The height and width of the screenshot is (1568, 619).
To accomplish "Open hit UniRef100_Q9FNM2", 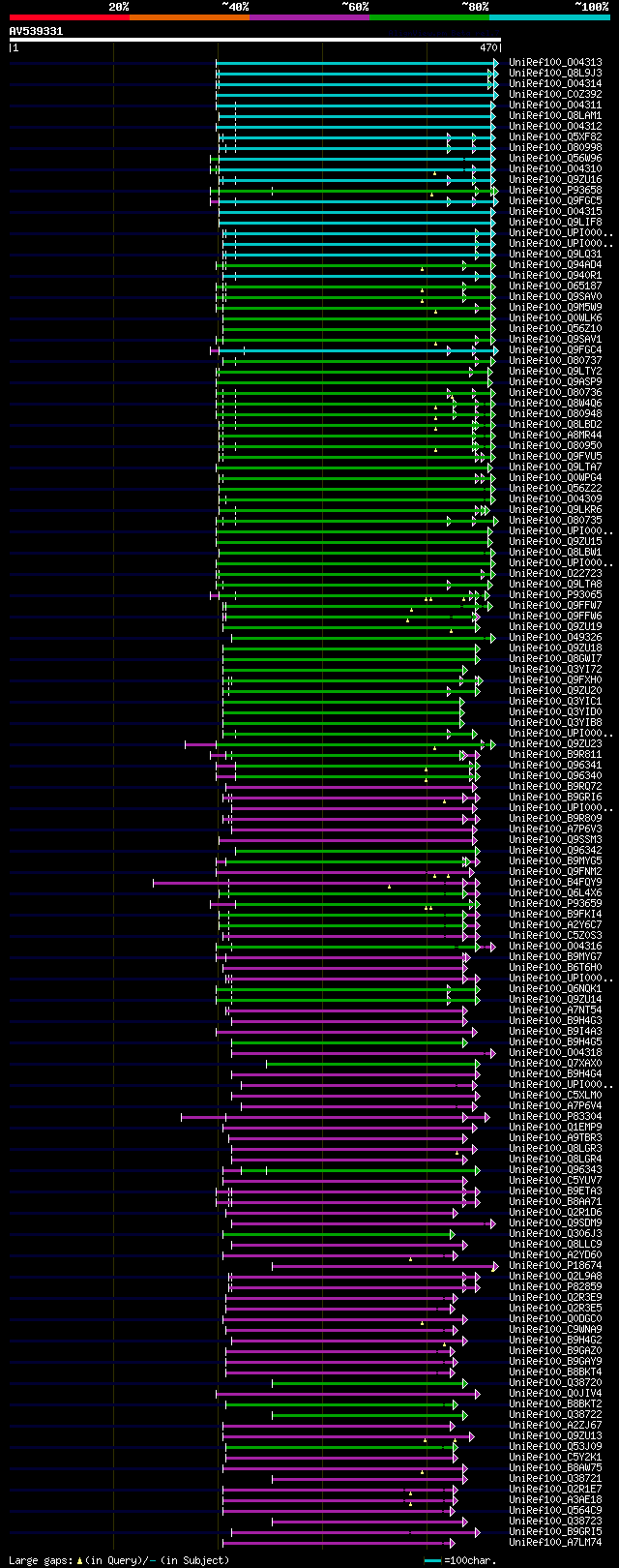I will pos(555,872).
